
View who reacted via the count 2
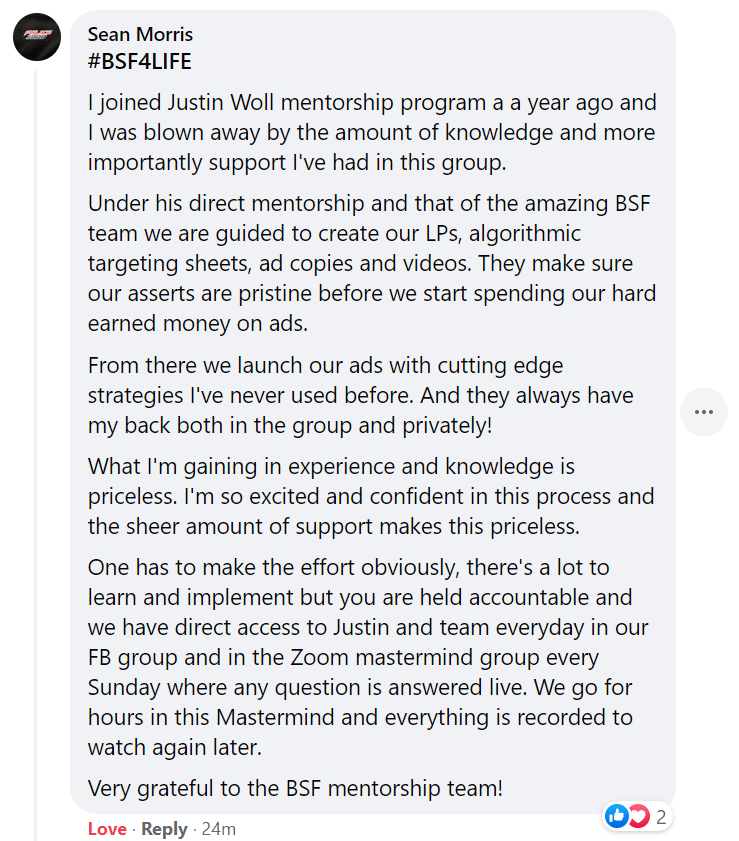click(661, 817)
